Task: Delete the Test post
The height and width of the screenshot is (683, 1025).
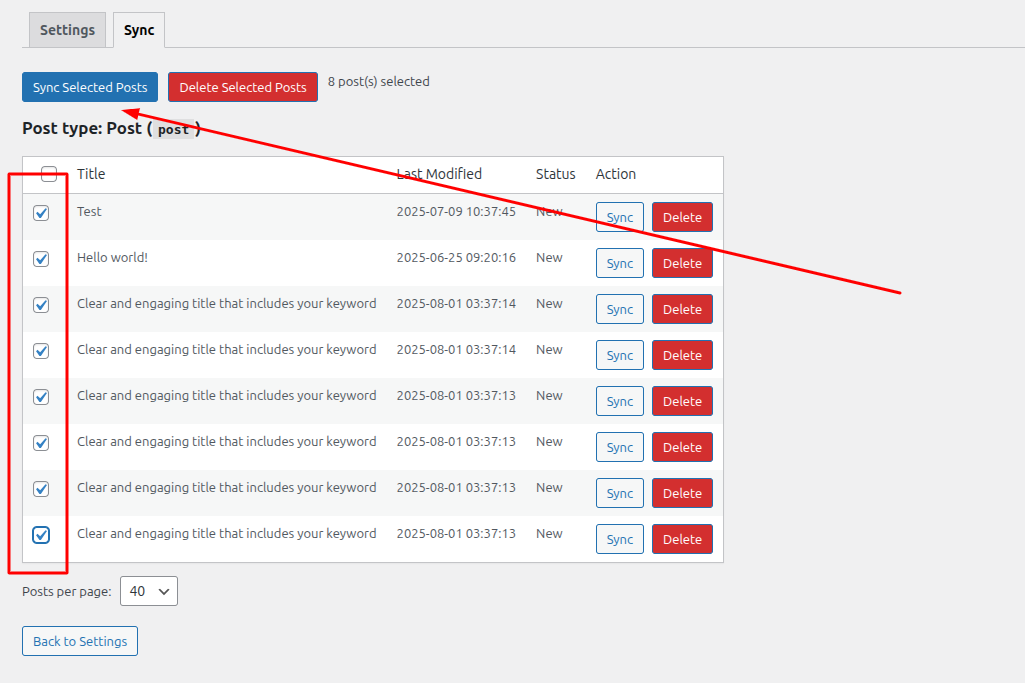Action: (x=682, y=218)
